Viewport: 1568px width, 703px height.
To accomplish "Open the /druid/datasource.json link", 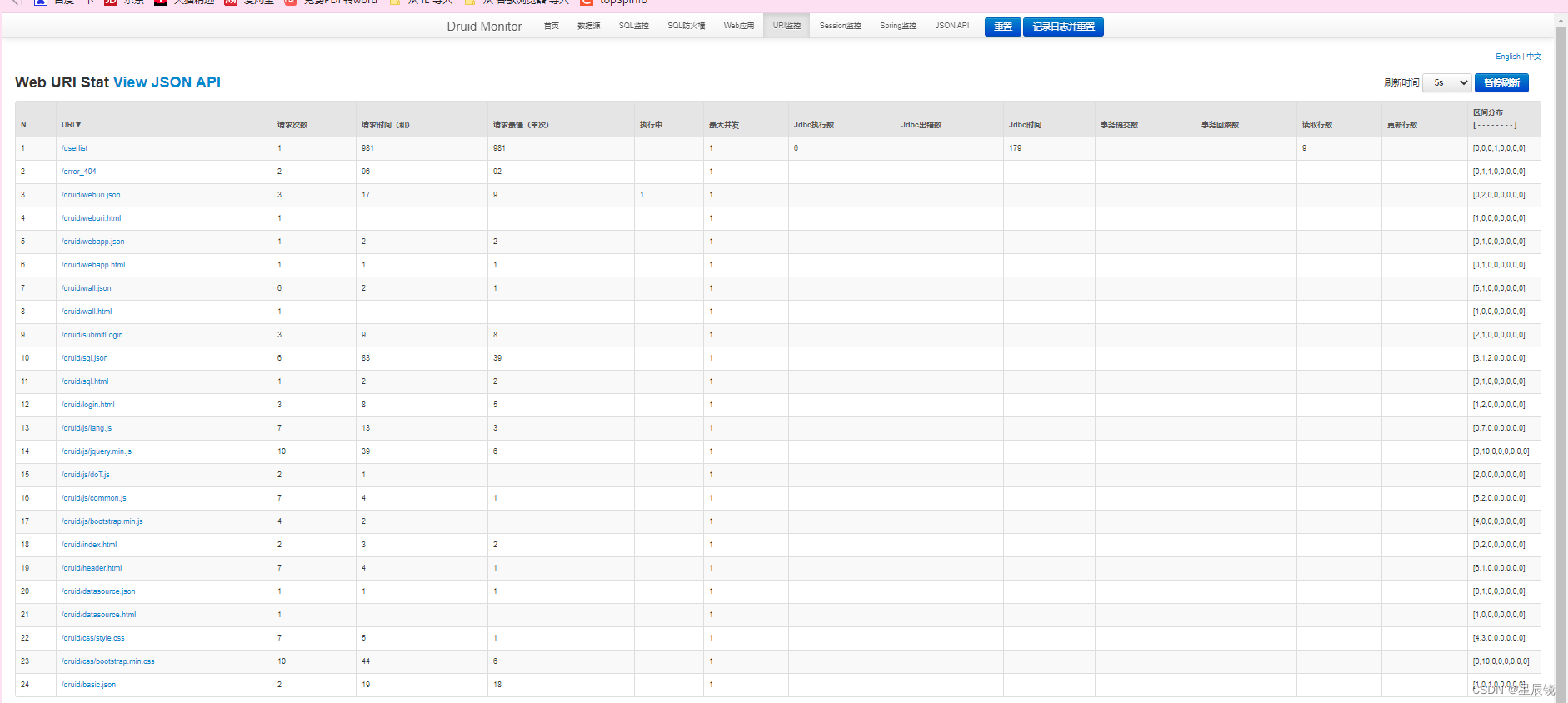I will [x=98, y=591].
